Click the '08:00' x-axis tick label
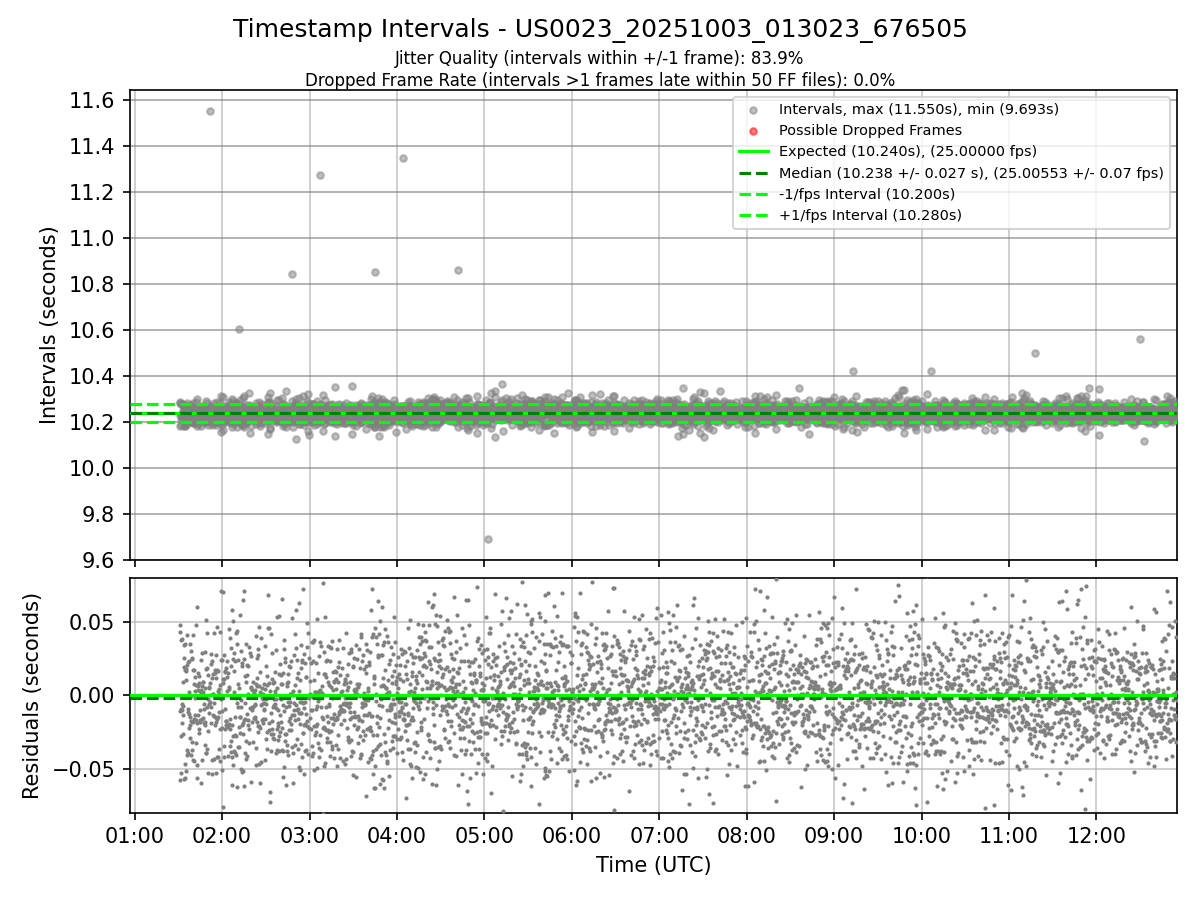 [x=746, y=834]
